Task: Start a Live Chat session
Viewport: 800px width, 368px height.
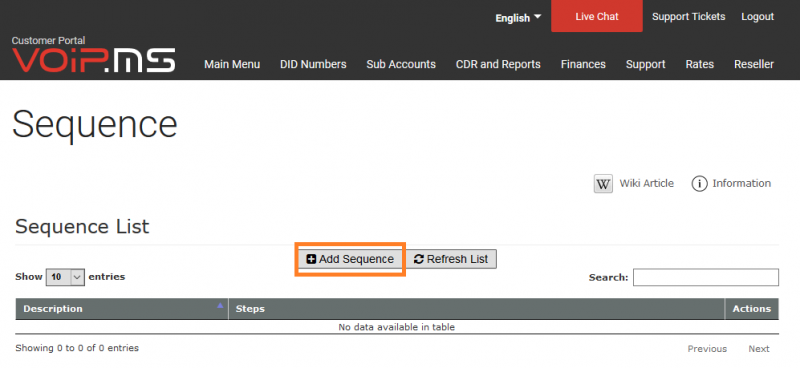Action: click(597, 16)
